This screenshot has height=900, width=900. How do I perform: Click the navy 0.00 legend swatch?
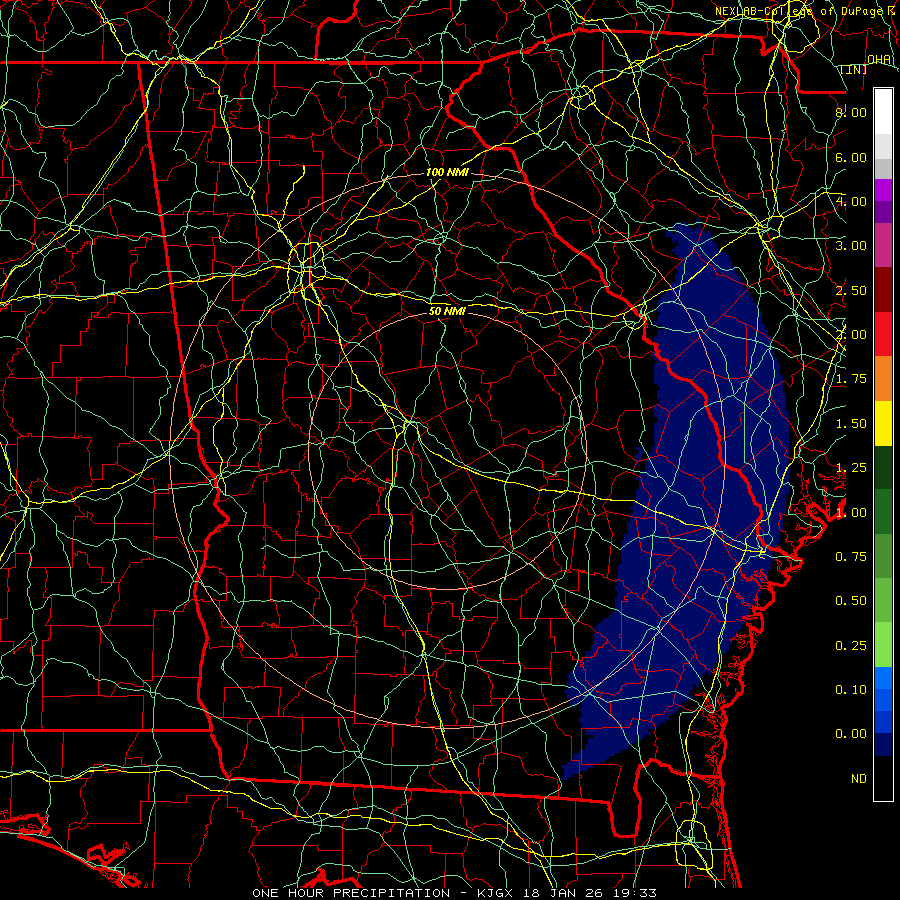click(883, 745)
